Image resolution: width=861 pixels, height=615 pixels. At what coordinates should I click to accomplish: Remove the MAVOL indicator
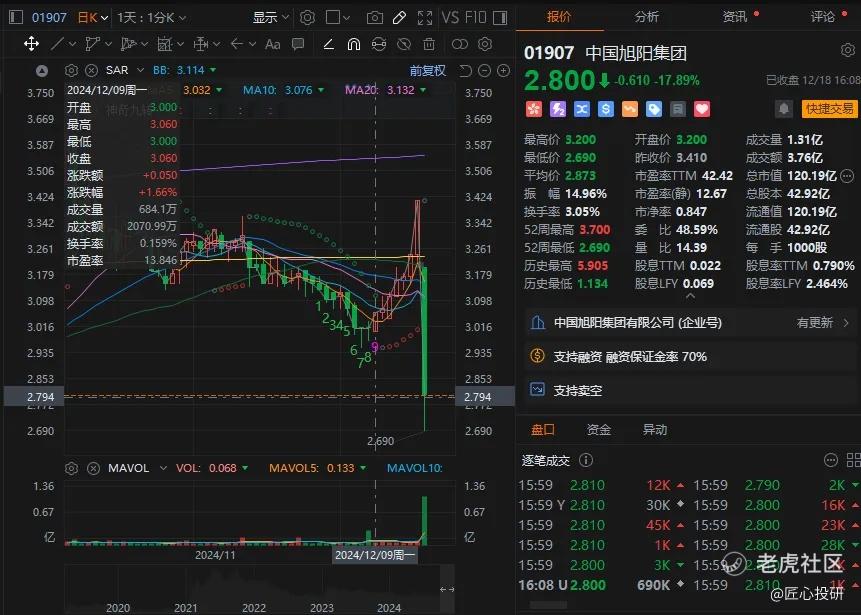tap(93, 468)
